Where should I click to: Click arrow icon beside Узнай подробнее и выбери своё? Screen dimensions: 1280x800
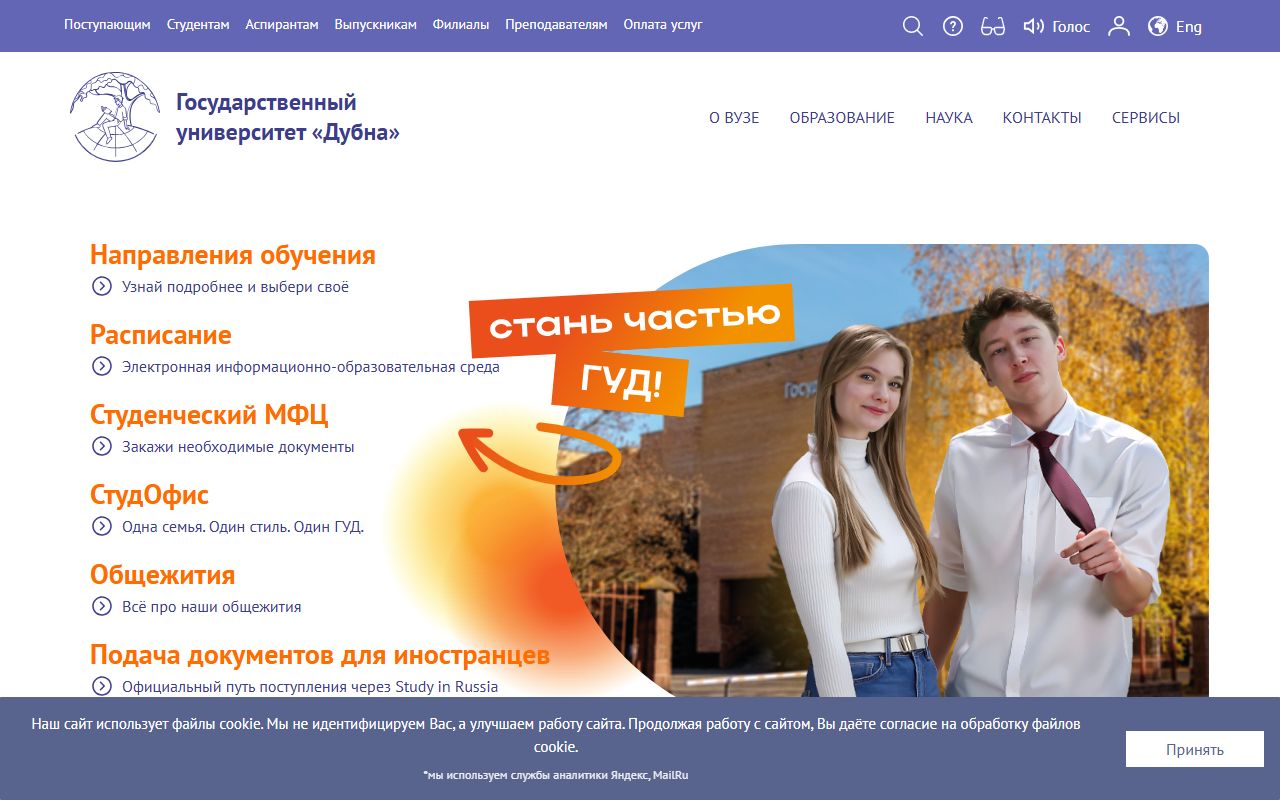click(101, 286)
